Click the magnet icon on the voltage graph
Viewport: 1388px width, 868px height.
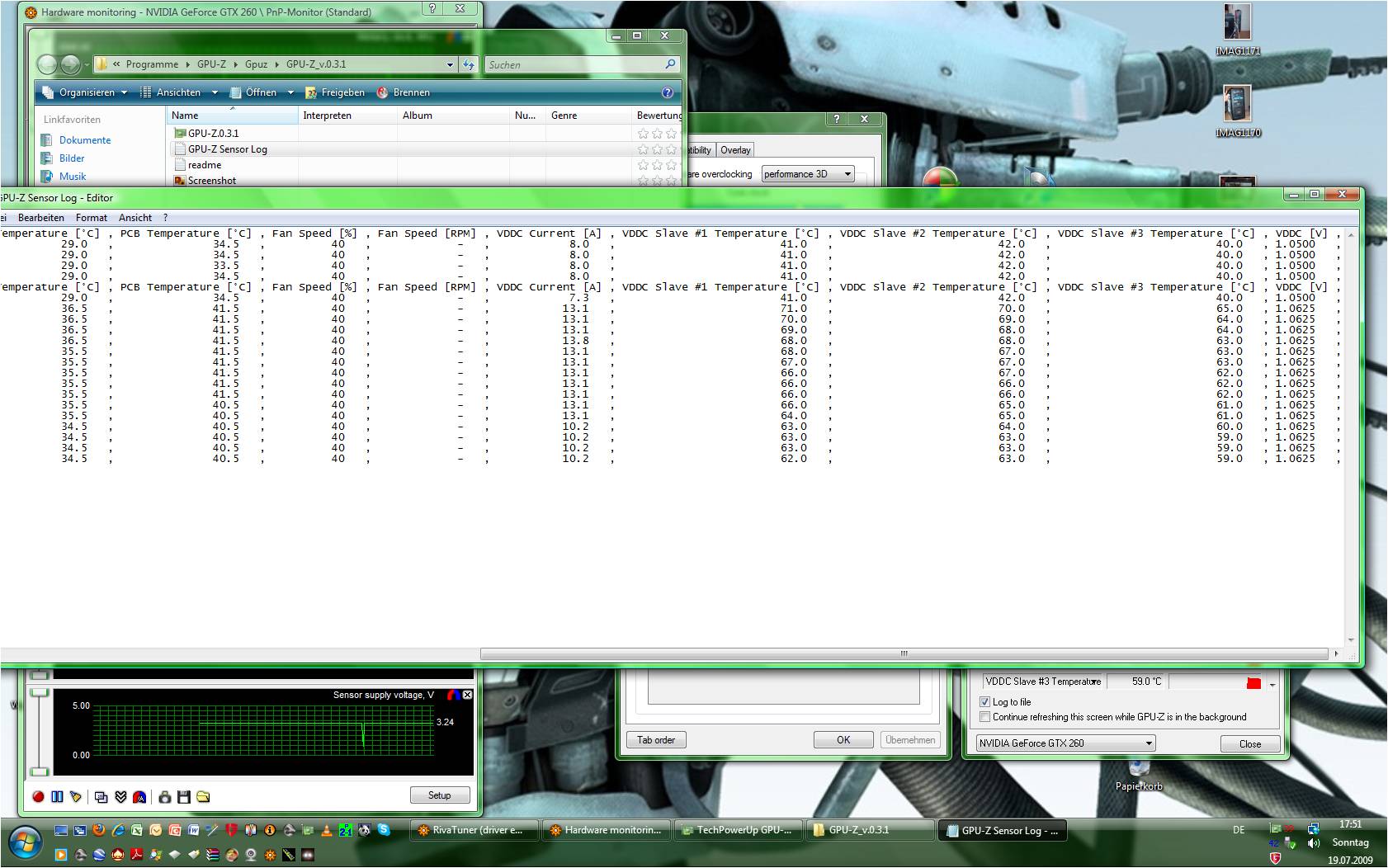click(453, 695)
